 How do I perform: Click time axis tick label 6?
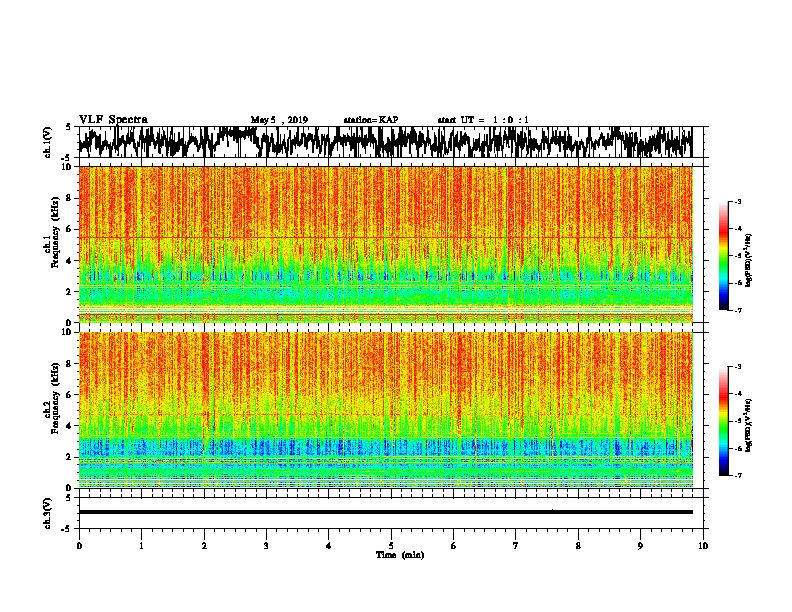click(454, 546)
